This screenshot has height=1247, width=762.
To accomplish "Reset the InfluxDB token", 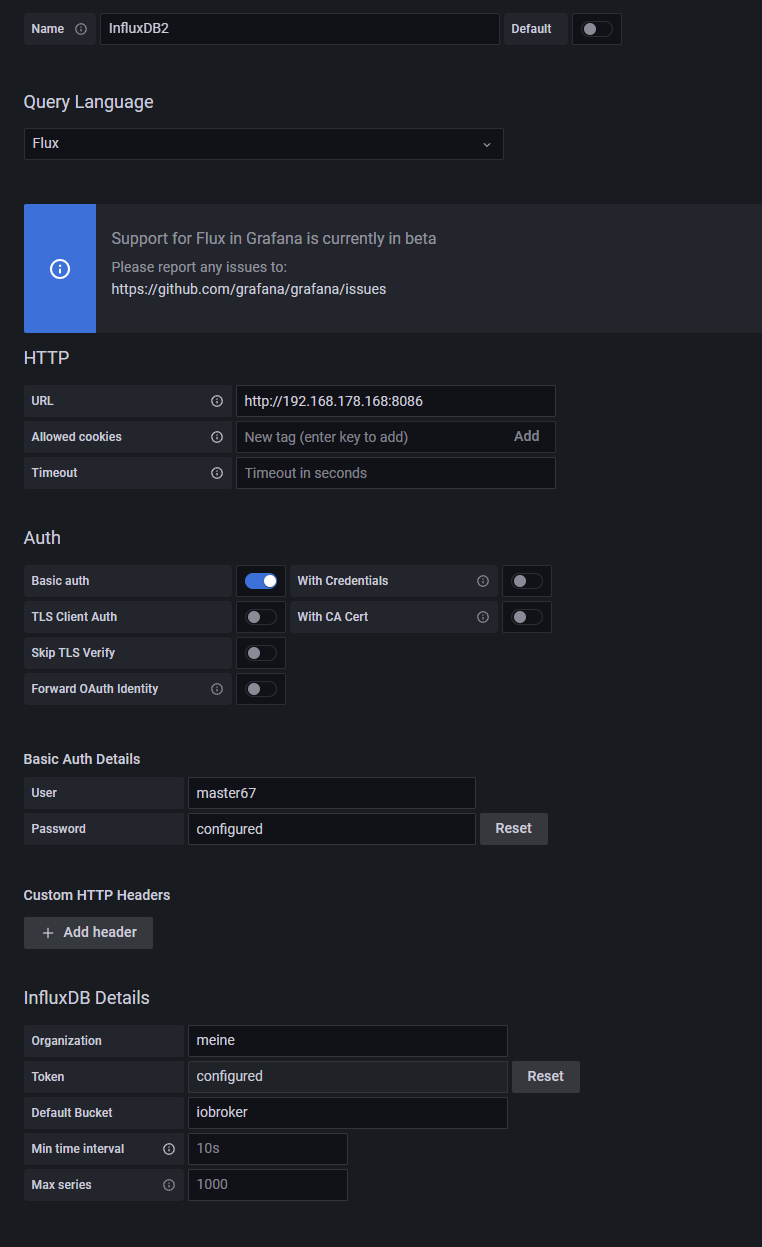I will (545, 1077).
